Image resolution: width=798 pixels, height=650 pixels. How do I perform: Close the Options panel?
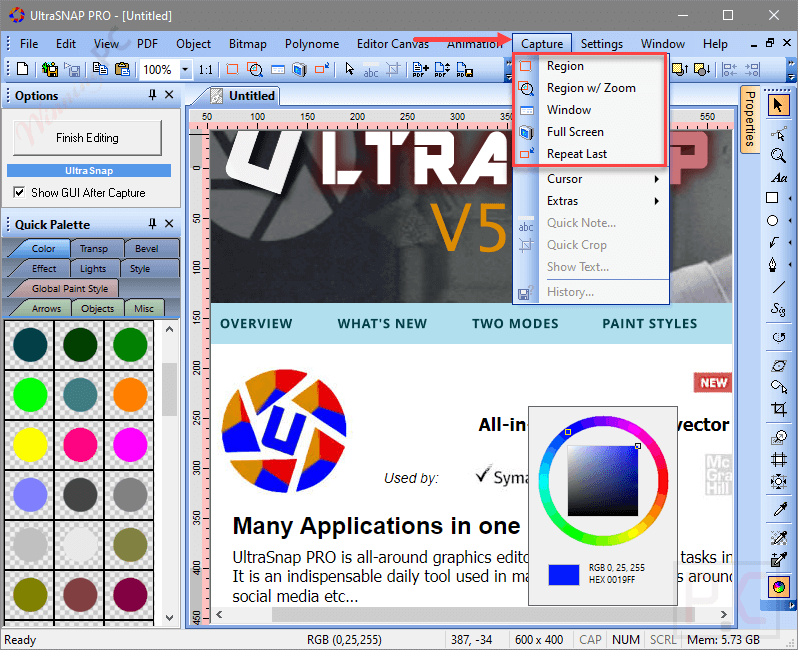[x=169, y=95]
